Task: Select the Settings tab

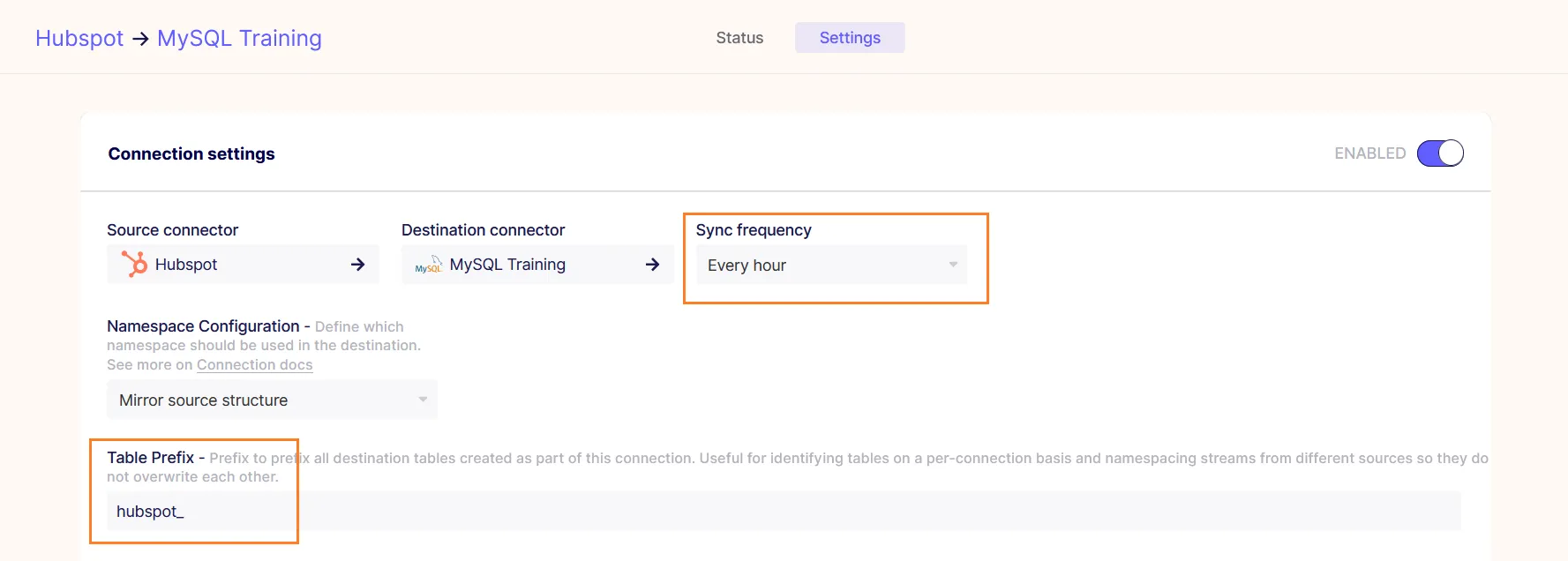Action: (850, 38)
